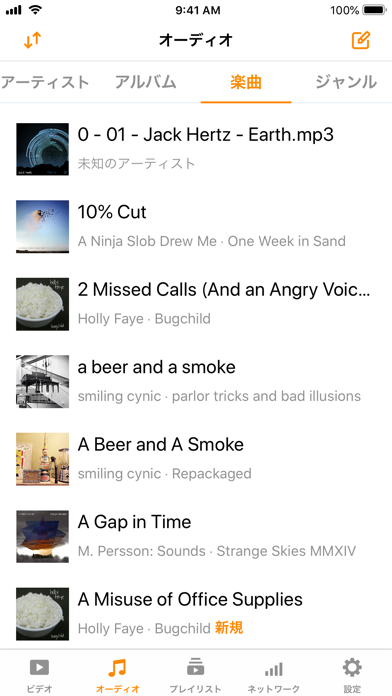Open the プレイリスト icon
The height and width of the screenshot is (696, 392).
[x=195, y=667]
